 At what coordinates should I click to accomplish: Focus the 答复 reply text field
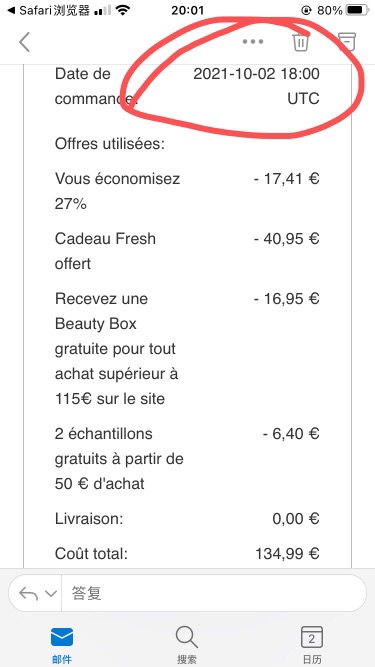click(213, 593)
